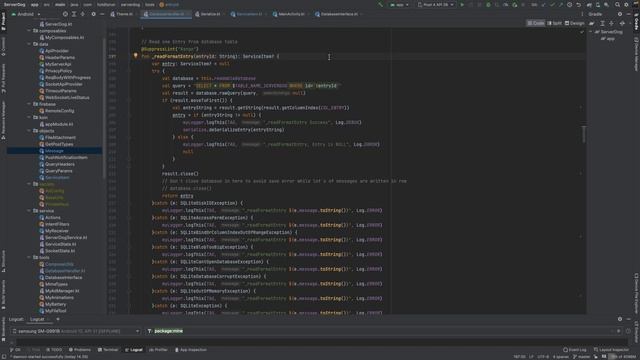
Task: Collapse the 'tools' folder in project tree
Action: pyautogui.click(x=29, y=258)
